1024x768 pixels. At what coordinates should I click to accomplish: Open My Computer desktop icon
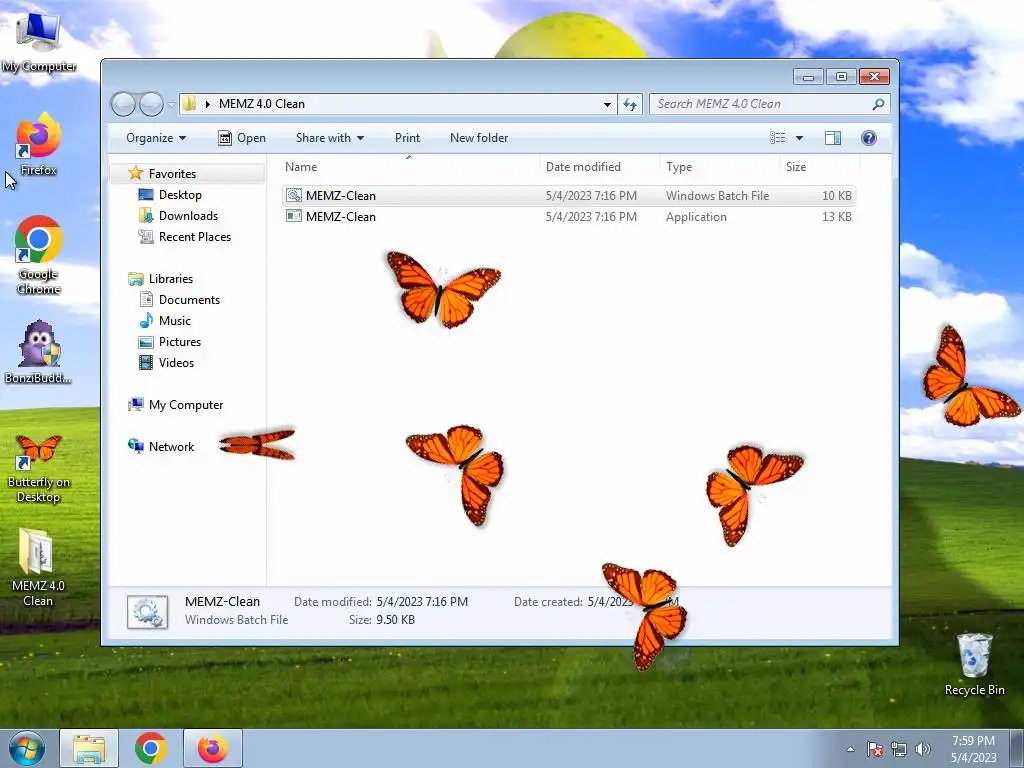pos(39,40)
